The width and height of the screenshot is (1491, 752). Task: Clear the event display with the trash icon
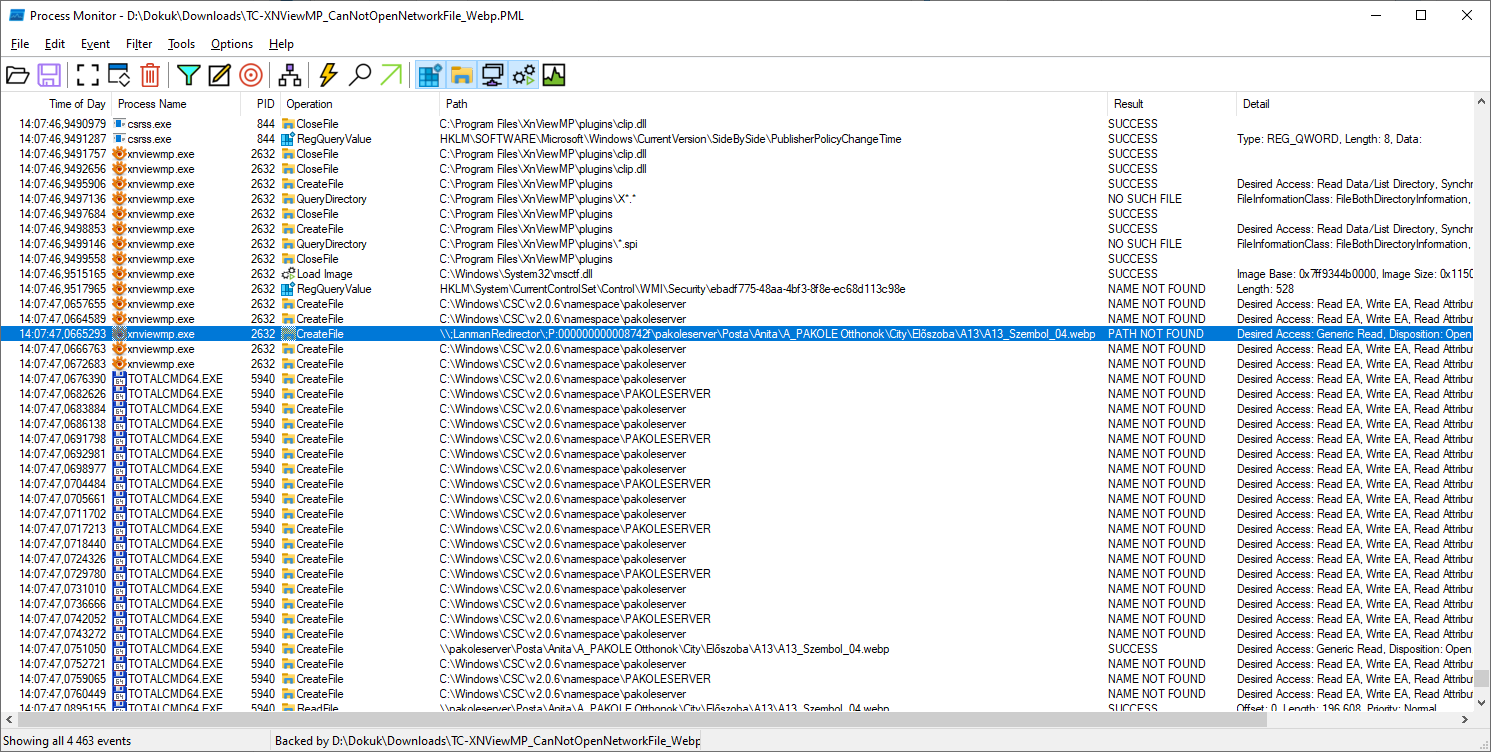150,75
